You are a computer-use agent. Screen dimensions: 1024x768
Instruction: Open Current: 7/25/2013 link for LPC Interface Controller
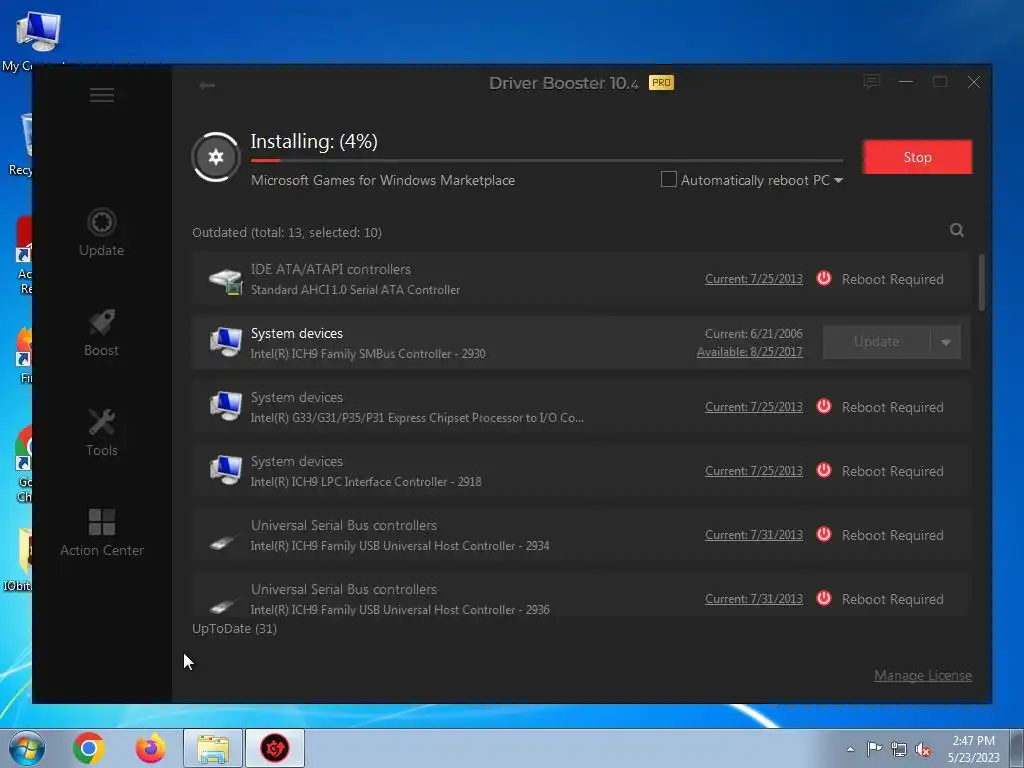coord(754,471)
